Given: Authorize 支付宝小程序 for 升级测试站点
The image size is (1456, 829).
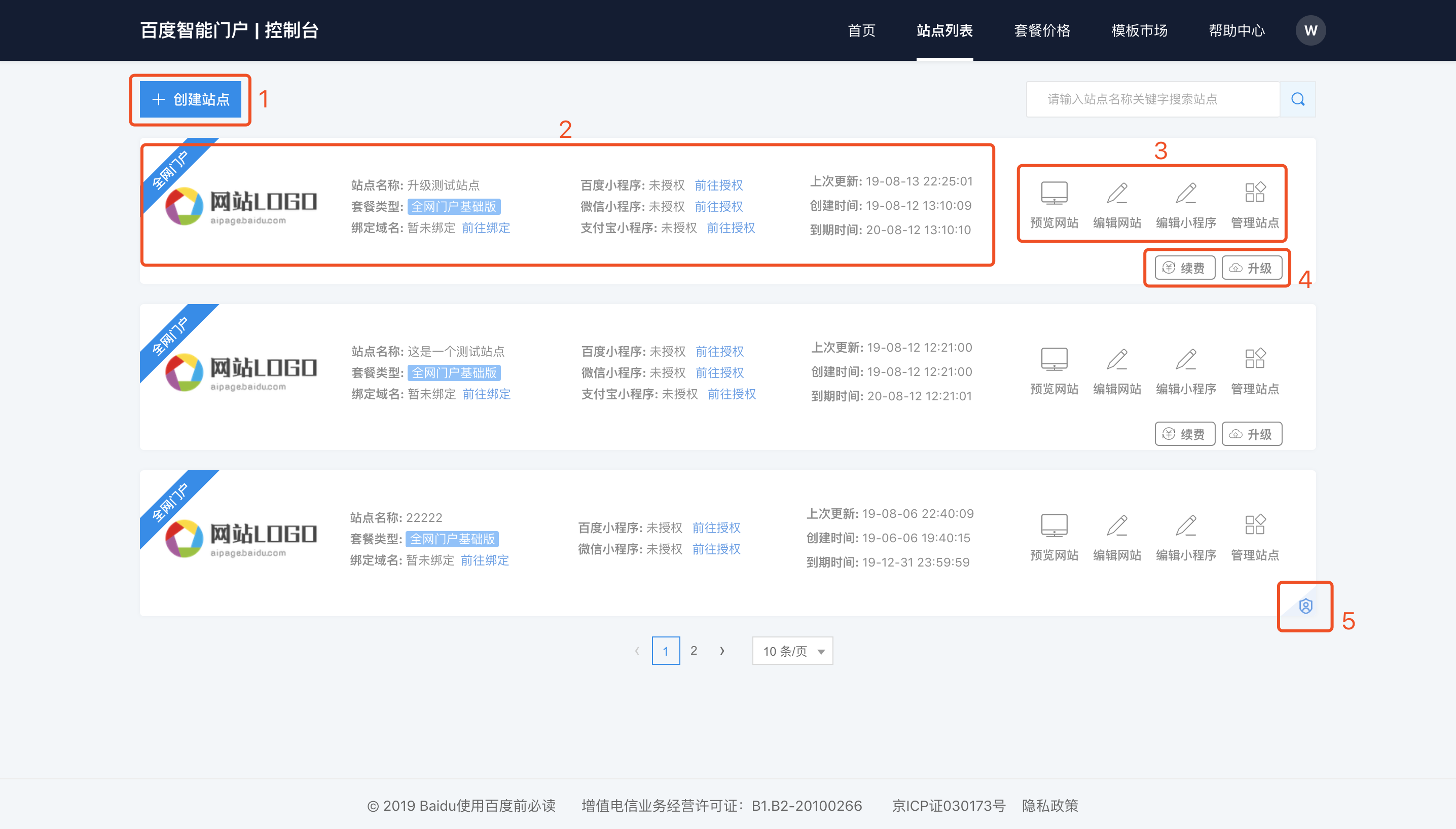Looking at the screenshot, I should pos(730,229).
